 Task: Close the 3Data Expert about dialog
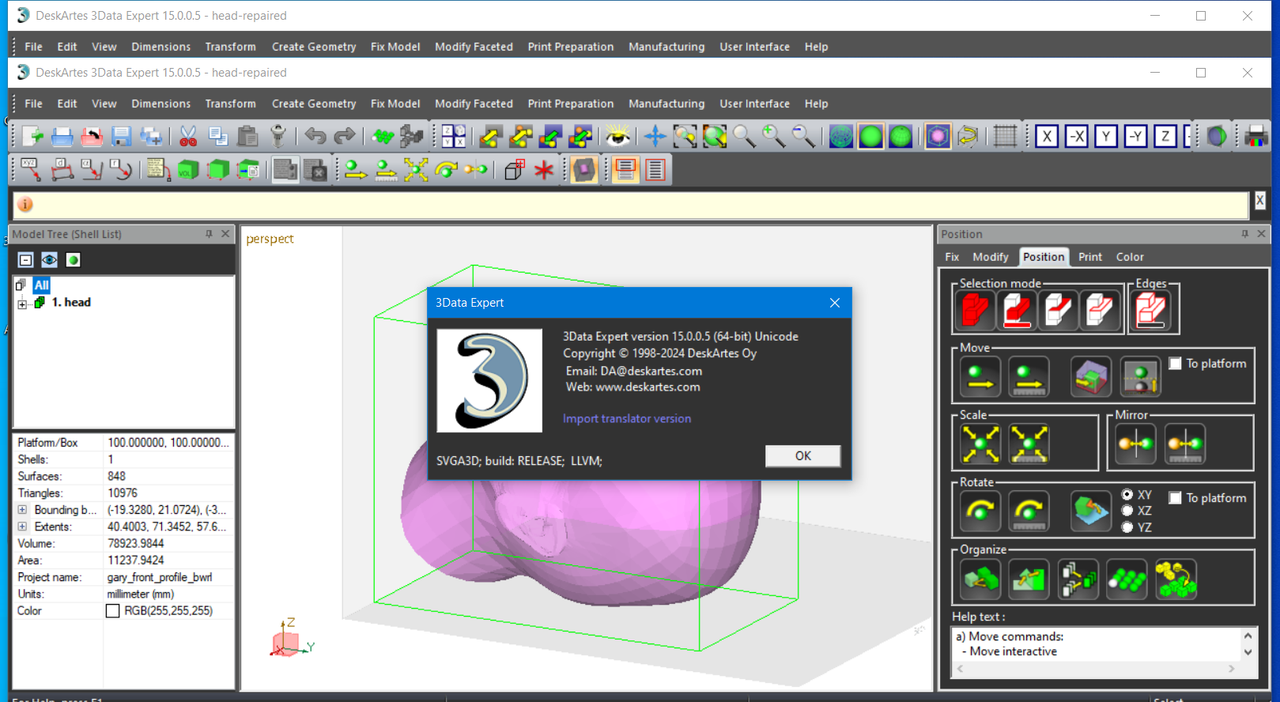[x=835, y=303]
